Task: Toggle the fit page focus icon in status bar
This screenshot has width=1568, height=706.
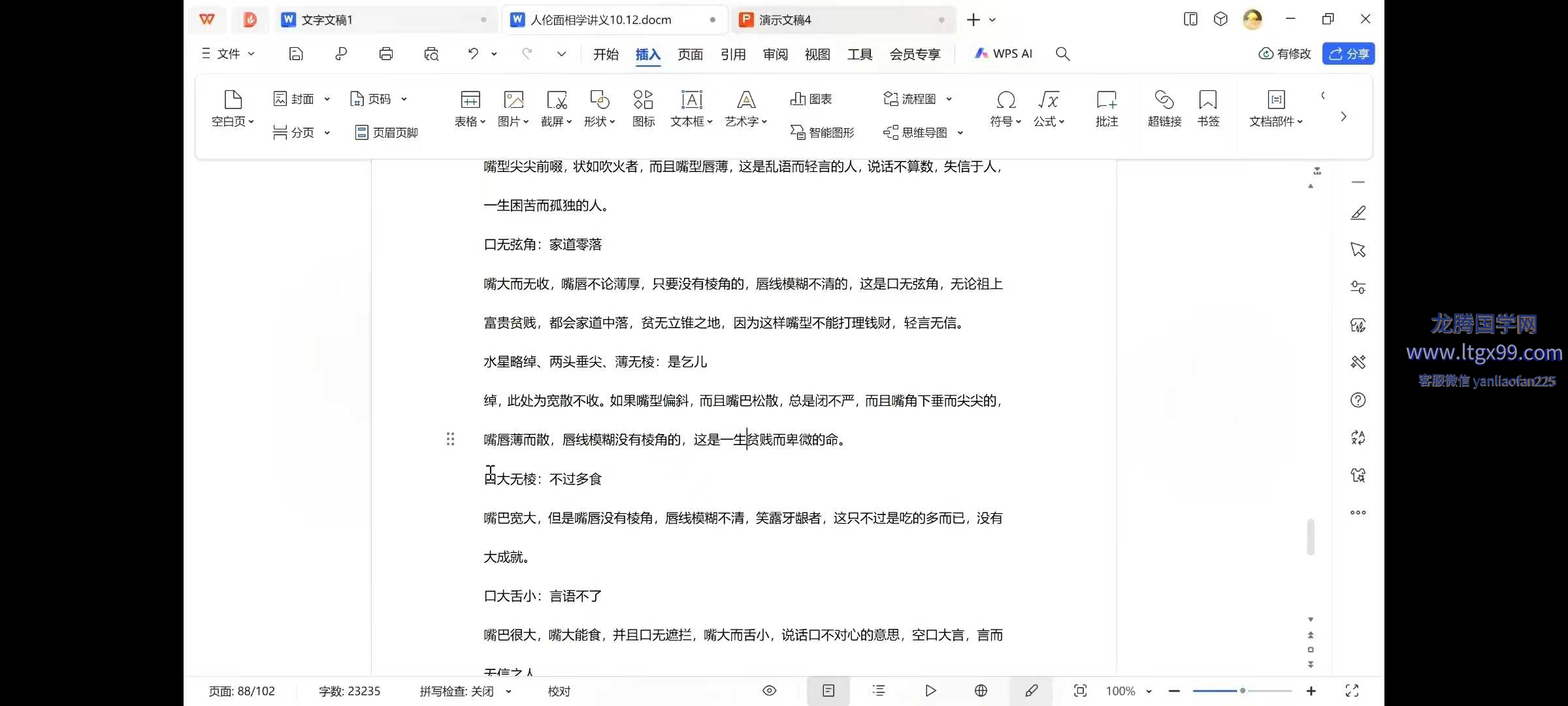Action: pos(1081,691)
